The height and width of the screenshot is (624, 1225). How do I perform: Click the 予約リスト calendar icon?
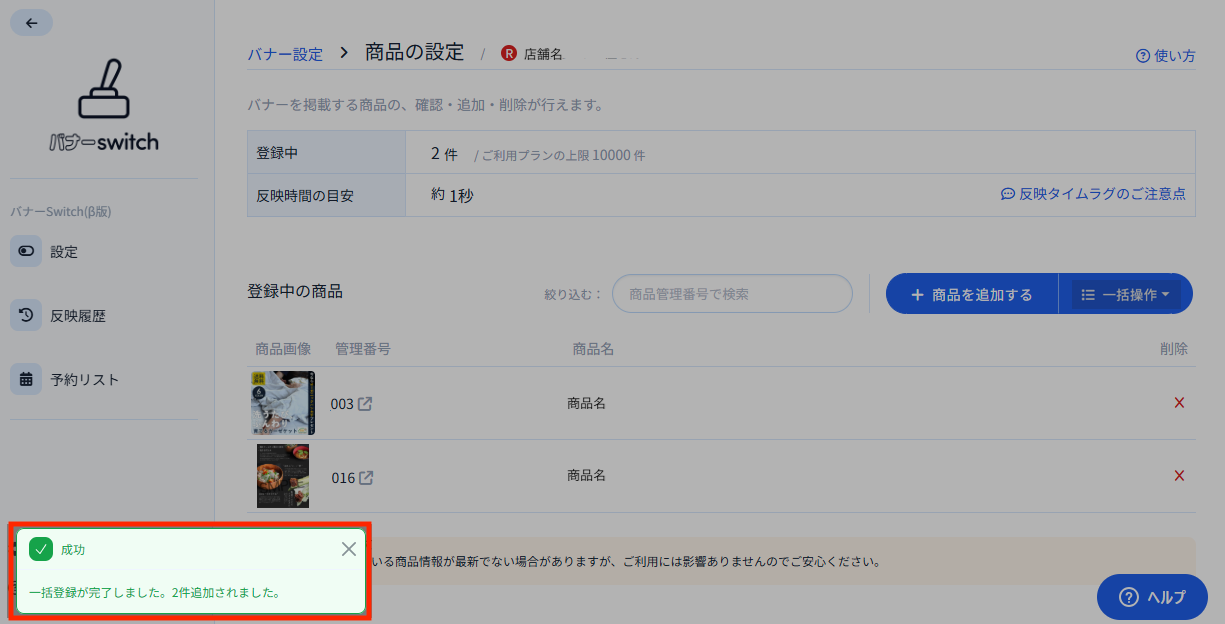[x=26, y=380]
